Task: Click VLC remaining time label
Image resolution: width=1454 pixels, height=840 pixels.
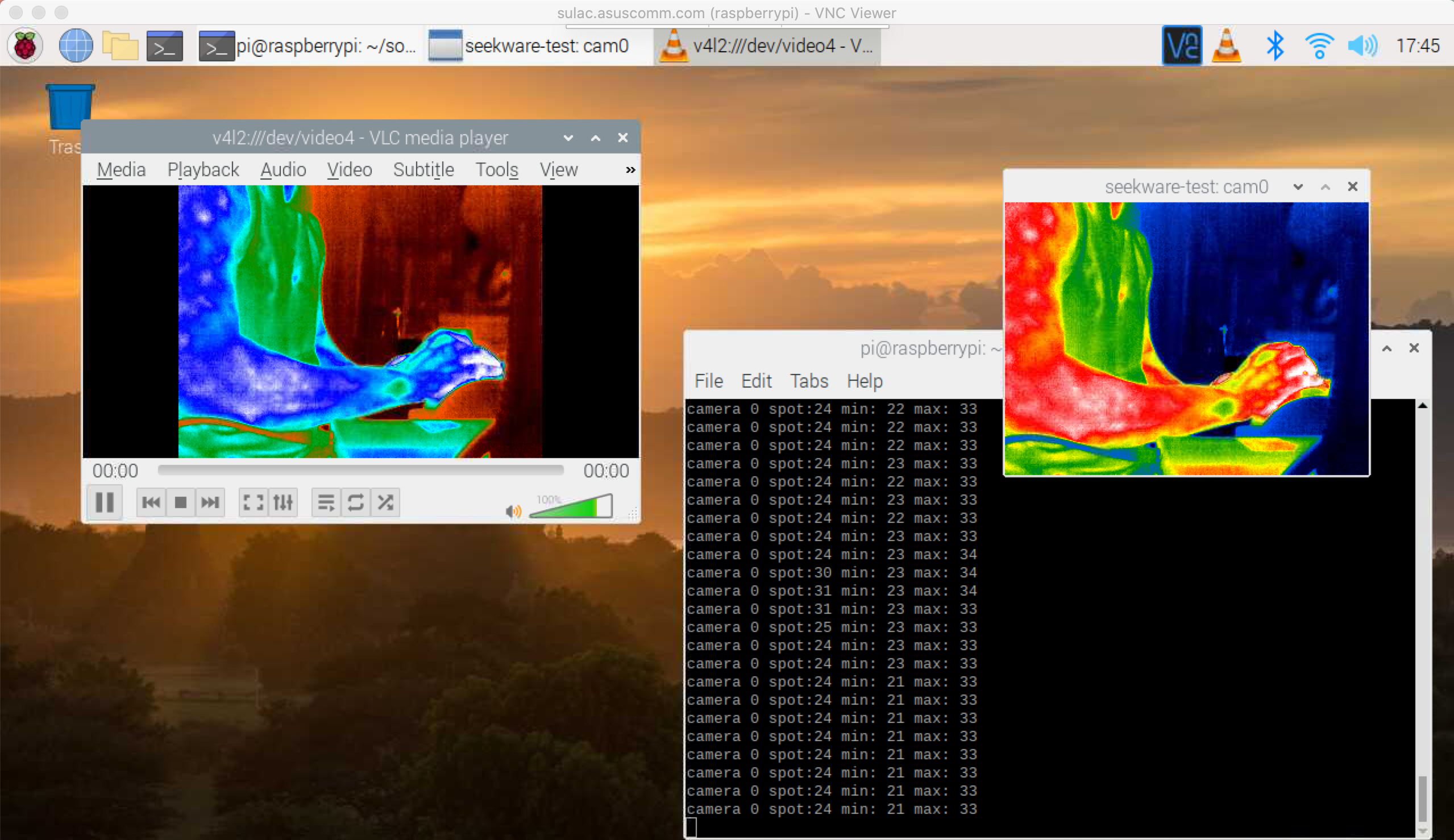Action: 606,471
